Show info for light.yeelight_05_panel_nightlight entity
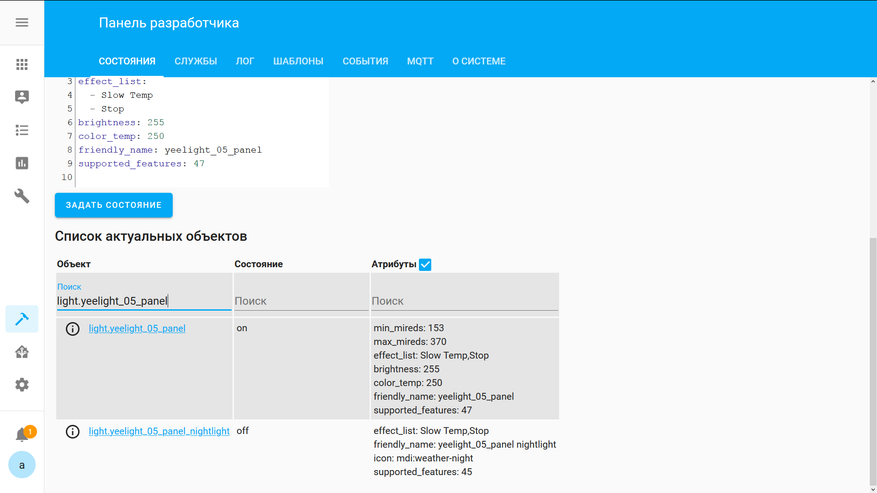This screenshot has width=877, height=493. 72,431
